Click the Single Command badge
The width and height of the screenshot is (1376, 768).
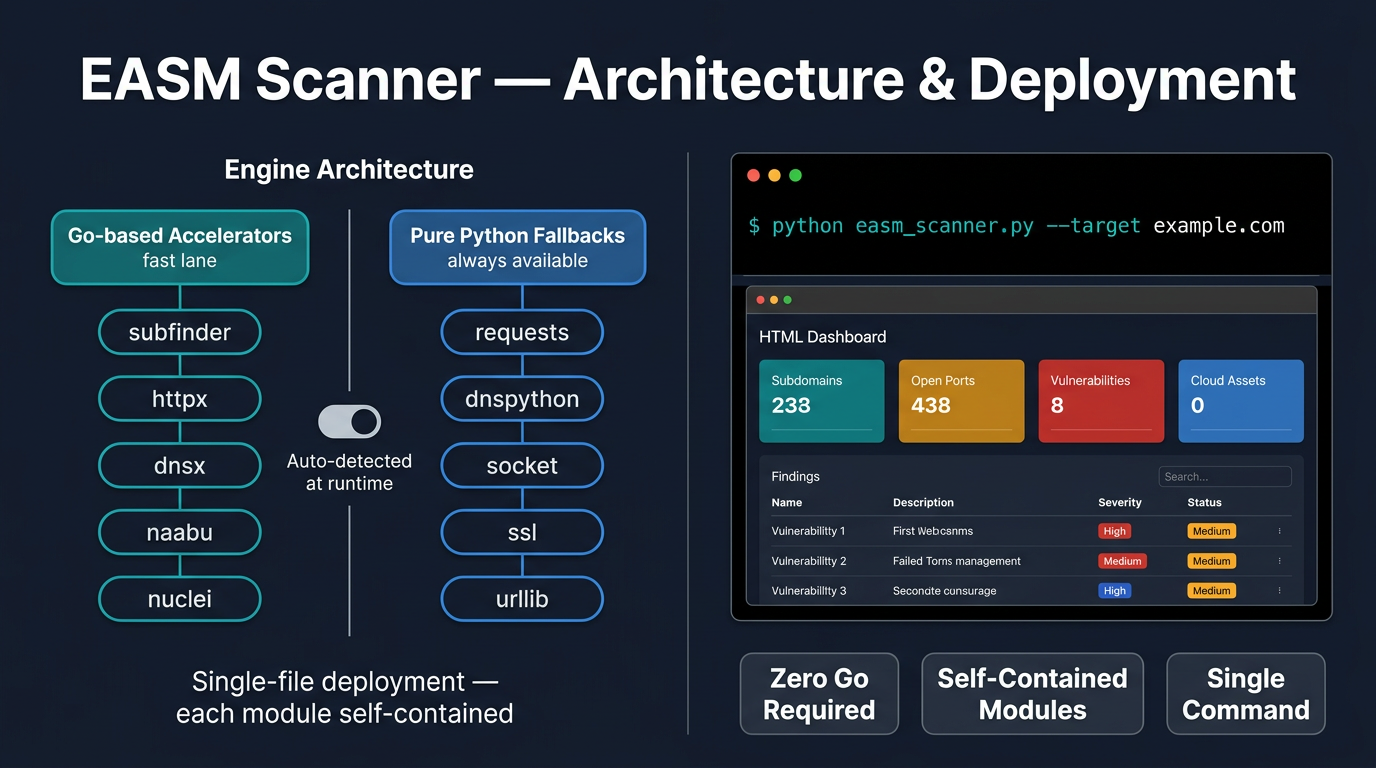pyautogui.click(x=1246, y=694)
